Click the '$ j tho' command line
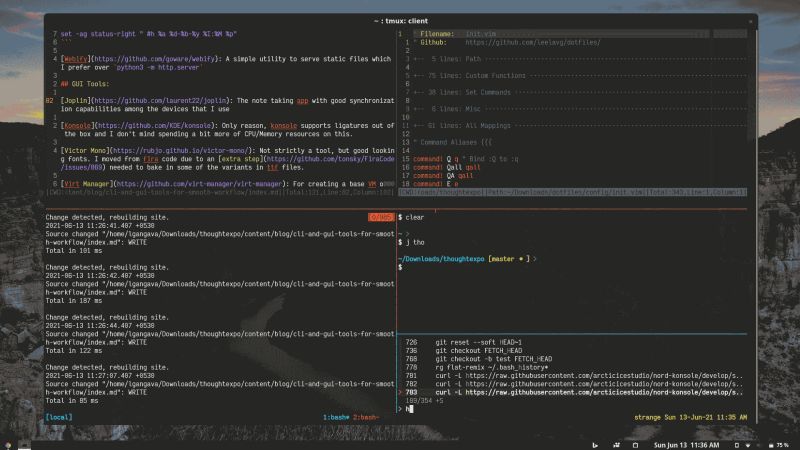 (411, 242)
